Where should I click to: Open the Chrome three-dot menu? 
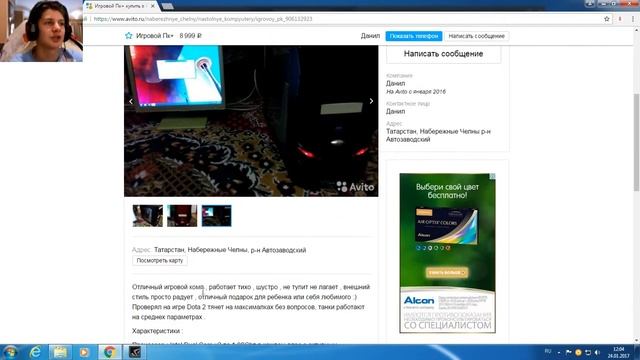pyautogui.click(x=633, y=19)
